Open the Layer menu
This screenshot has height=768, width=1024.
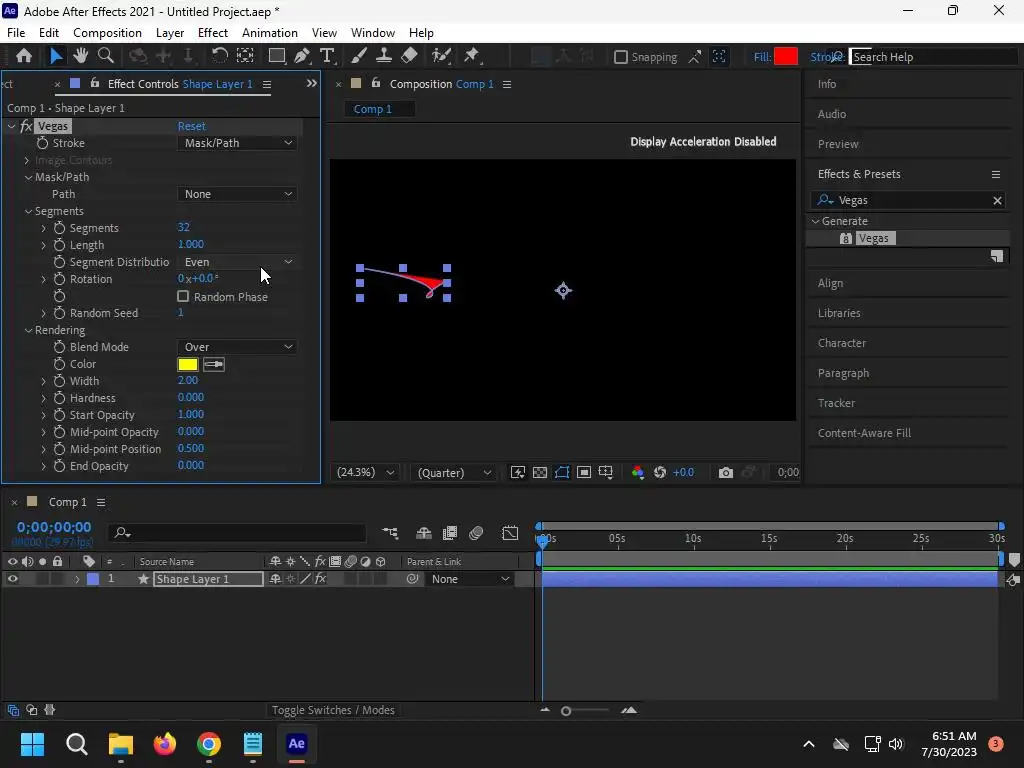[170, 33]
